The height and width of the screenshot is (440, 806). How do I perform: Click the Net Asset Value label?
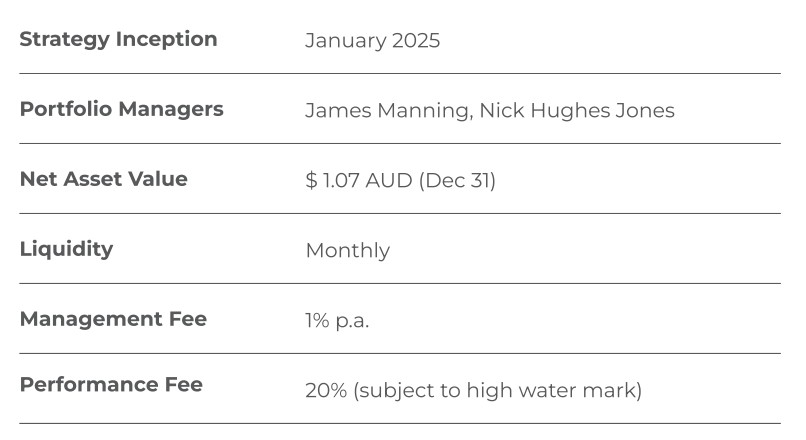[x=103, y=179]
